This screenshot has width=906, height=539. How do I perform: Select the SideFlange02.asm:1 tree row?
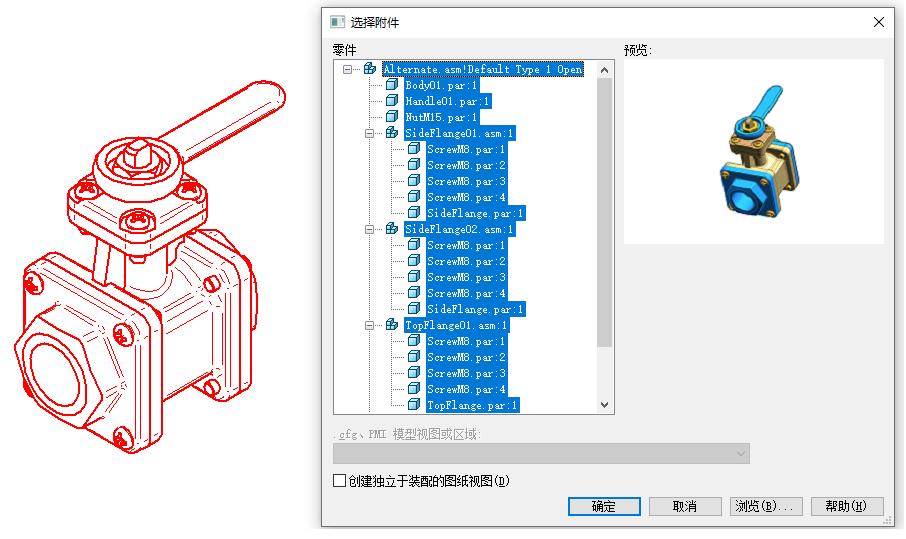point(459,229)
